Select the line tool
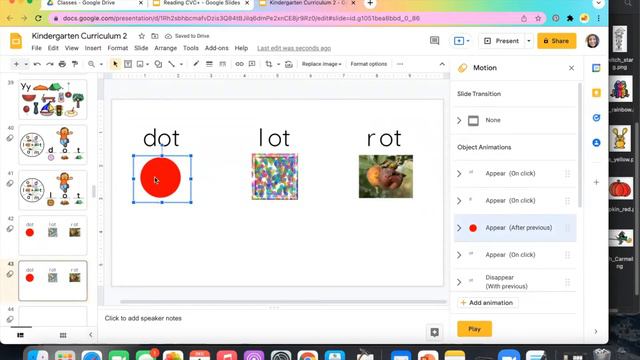 click(x=171, y=64)
